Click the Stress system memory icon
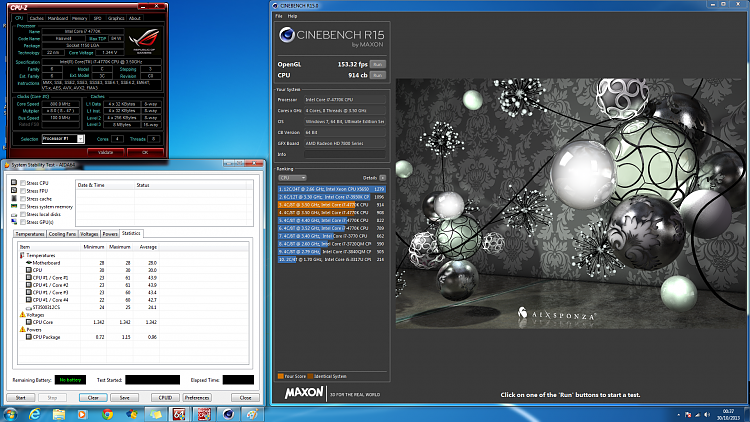Viewport: 750px width, 422px height. (x=14, y=206)
